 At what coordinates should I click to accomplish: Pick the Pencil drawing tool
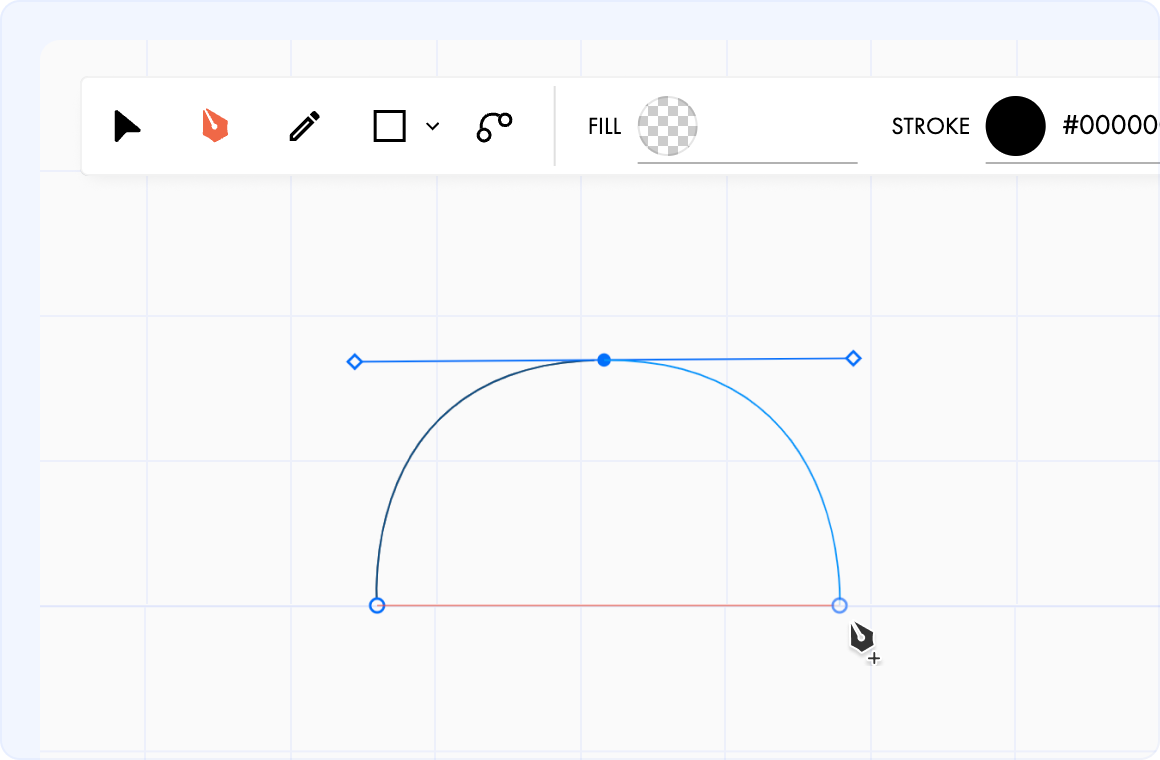(x=304, y=125)
